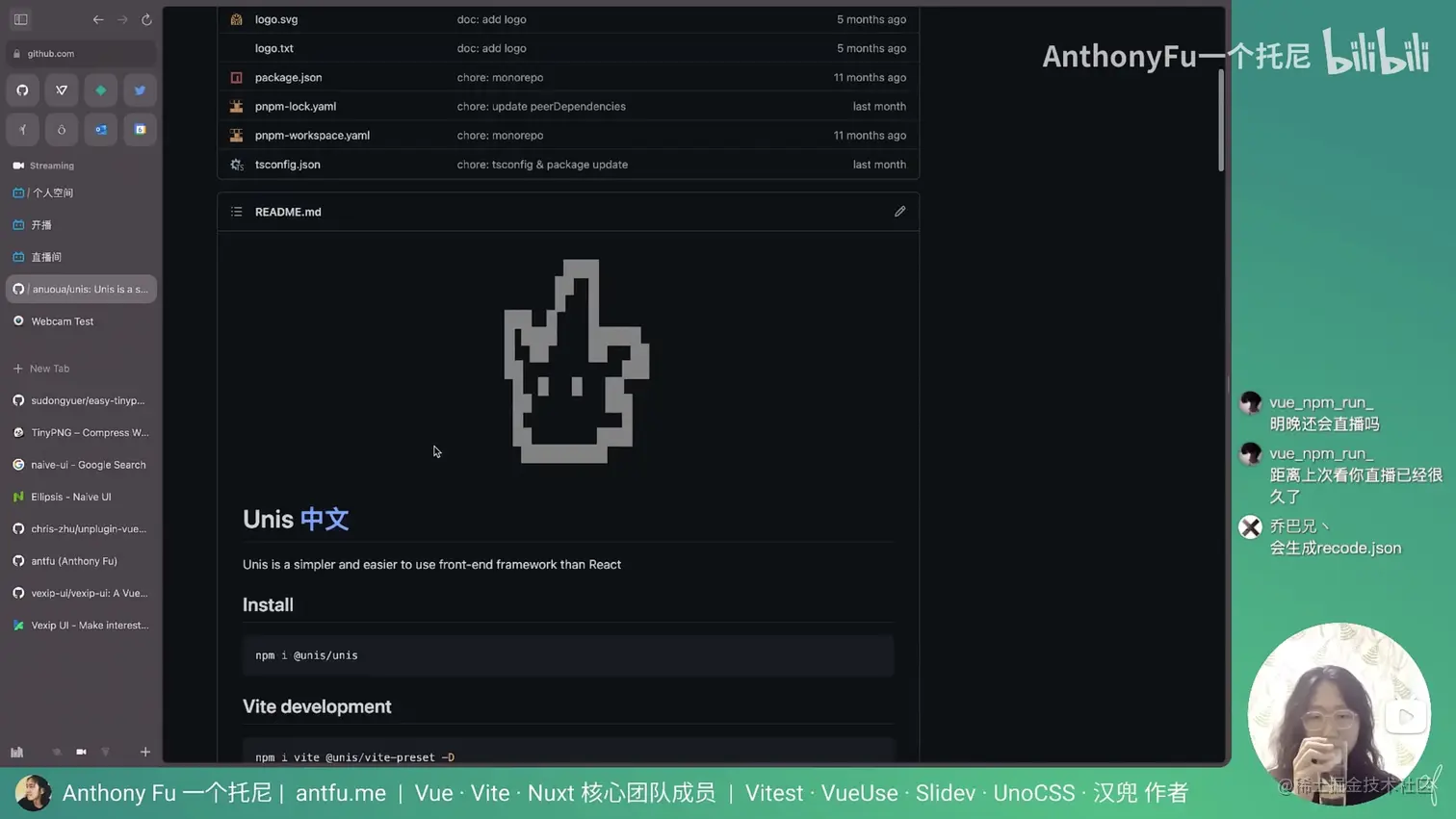Select the Streaming space header
Viewport: 1456px width, 819px height.
tap(43, 166)
